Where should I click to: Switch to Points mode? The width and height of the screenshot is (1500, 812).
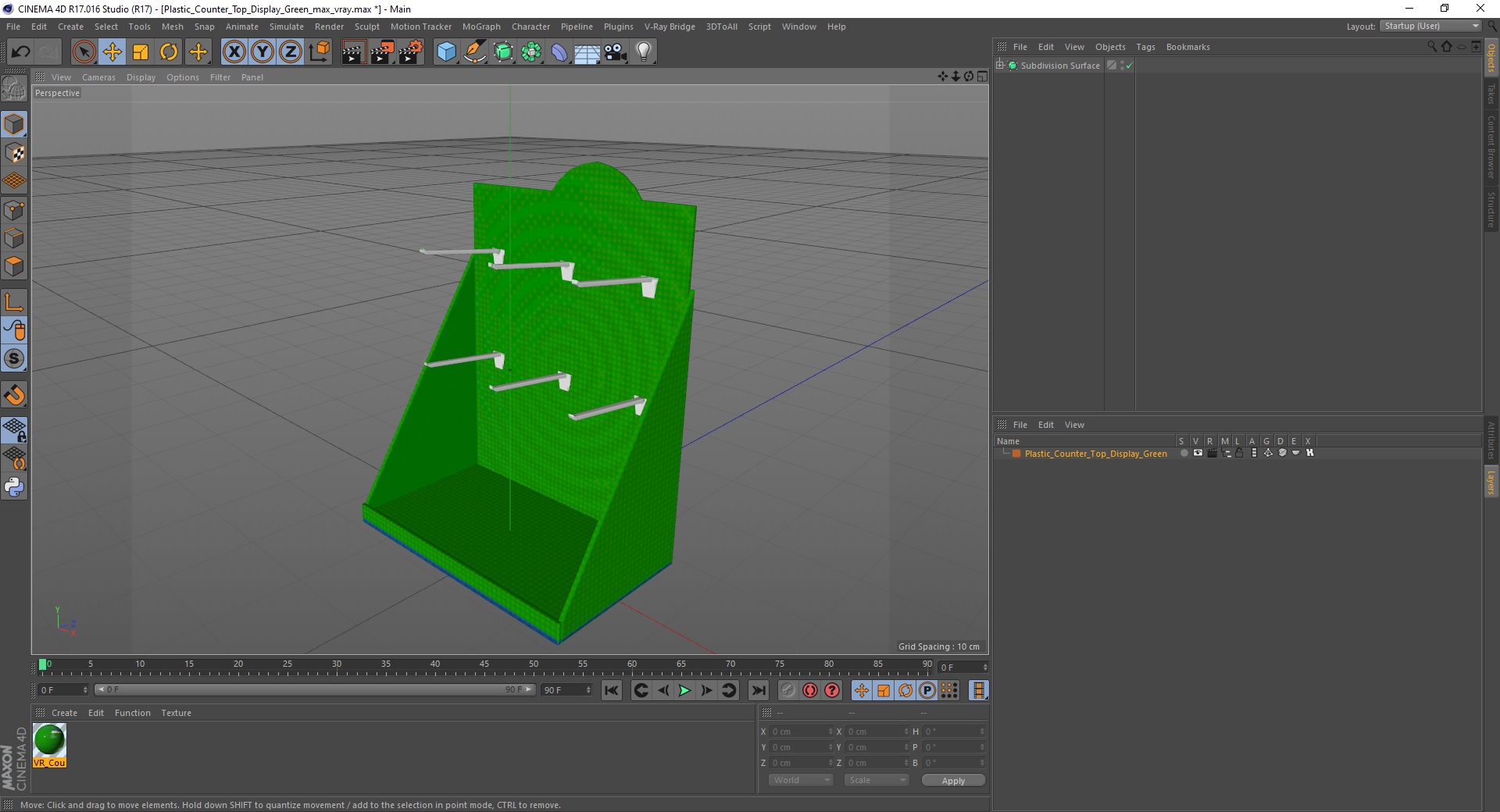[x=14, y=210]
